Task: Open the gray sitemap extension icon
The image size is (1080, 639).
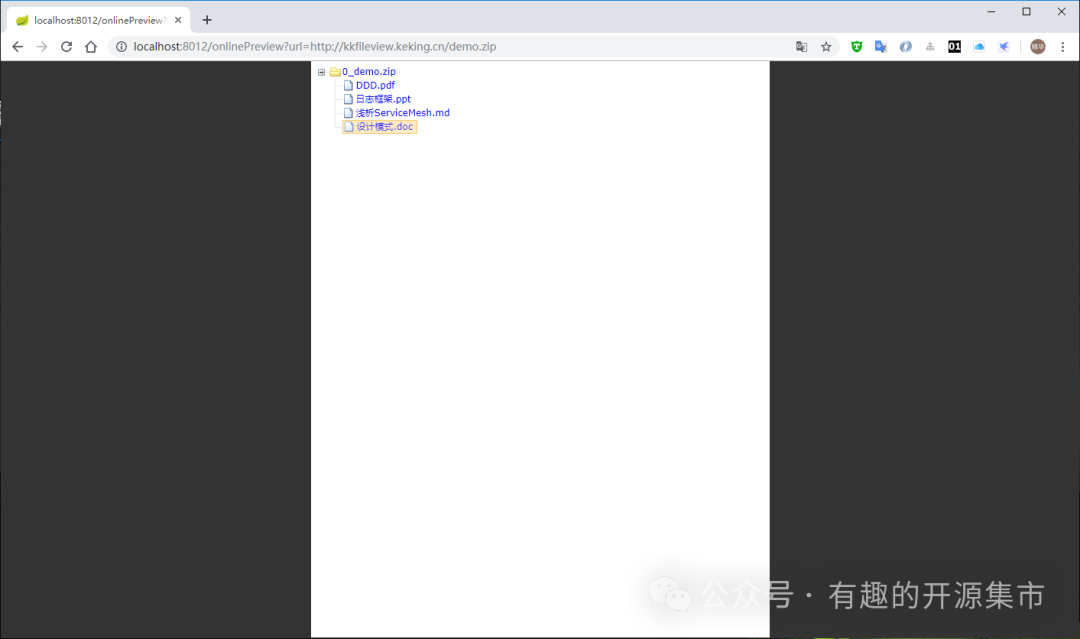Action: 930,47
